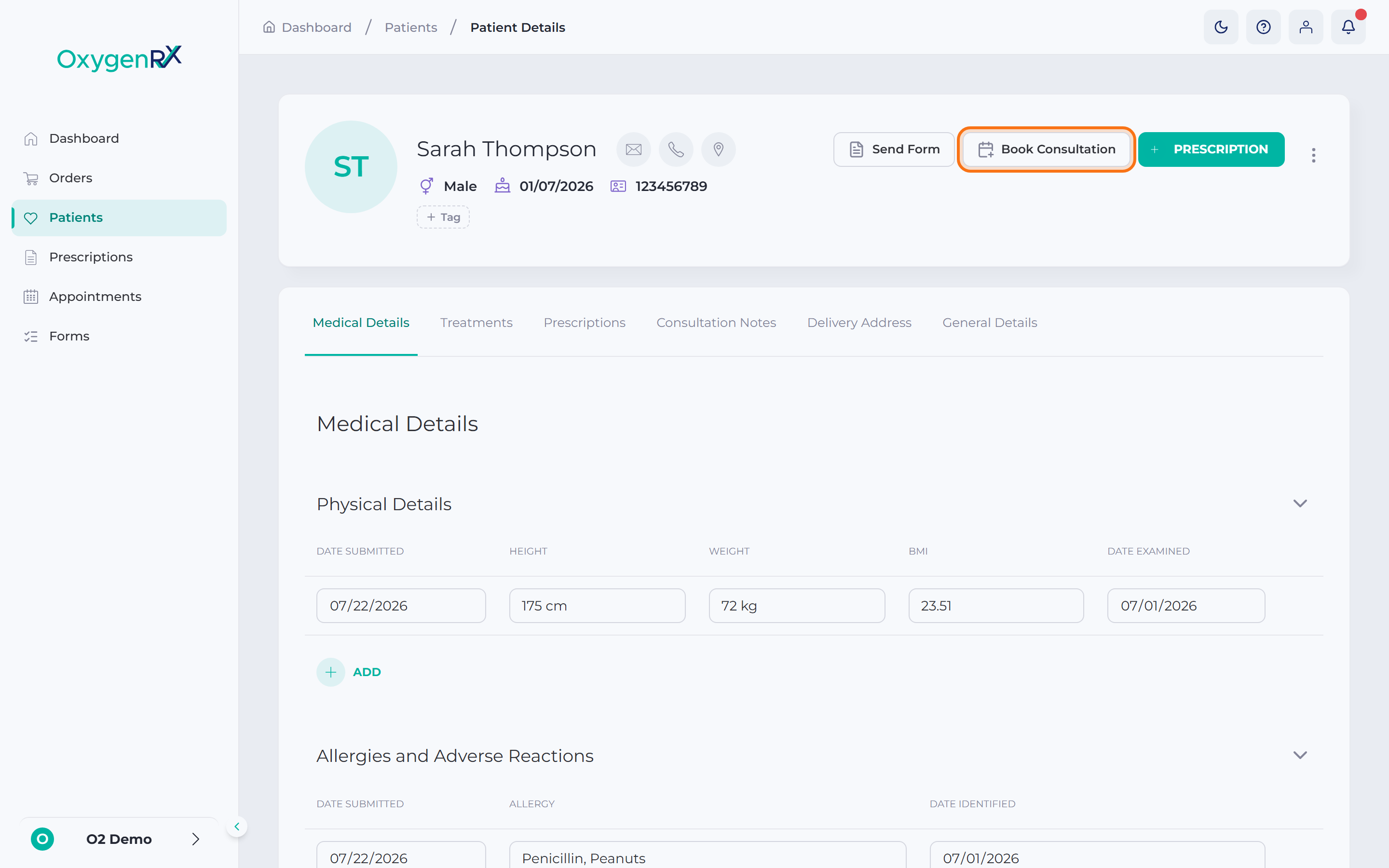This screenshot has width=1389, height=868.
Task: Click the Dashboard breadcrumb link
Action: tap(316, 27)
